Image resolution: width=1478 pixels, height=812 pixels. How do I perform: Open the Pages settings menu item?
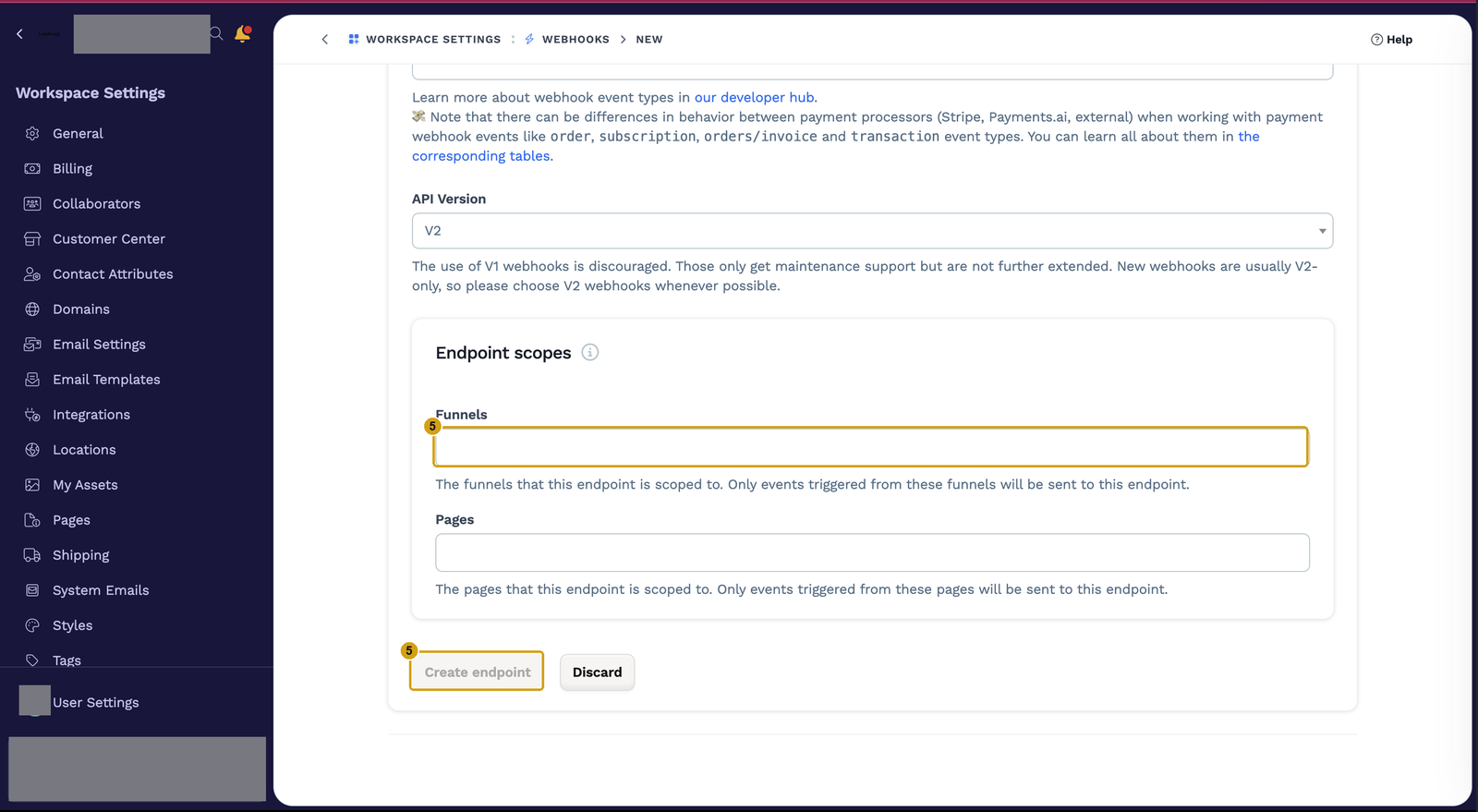pyautogui.click(x=71, y=519)
